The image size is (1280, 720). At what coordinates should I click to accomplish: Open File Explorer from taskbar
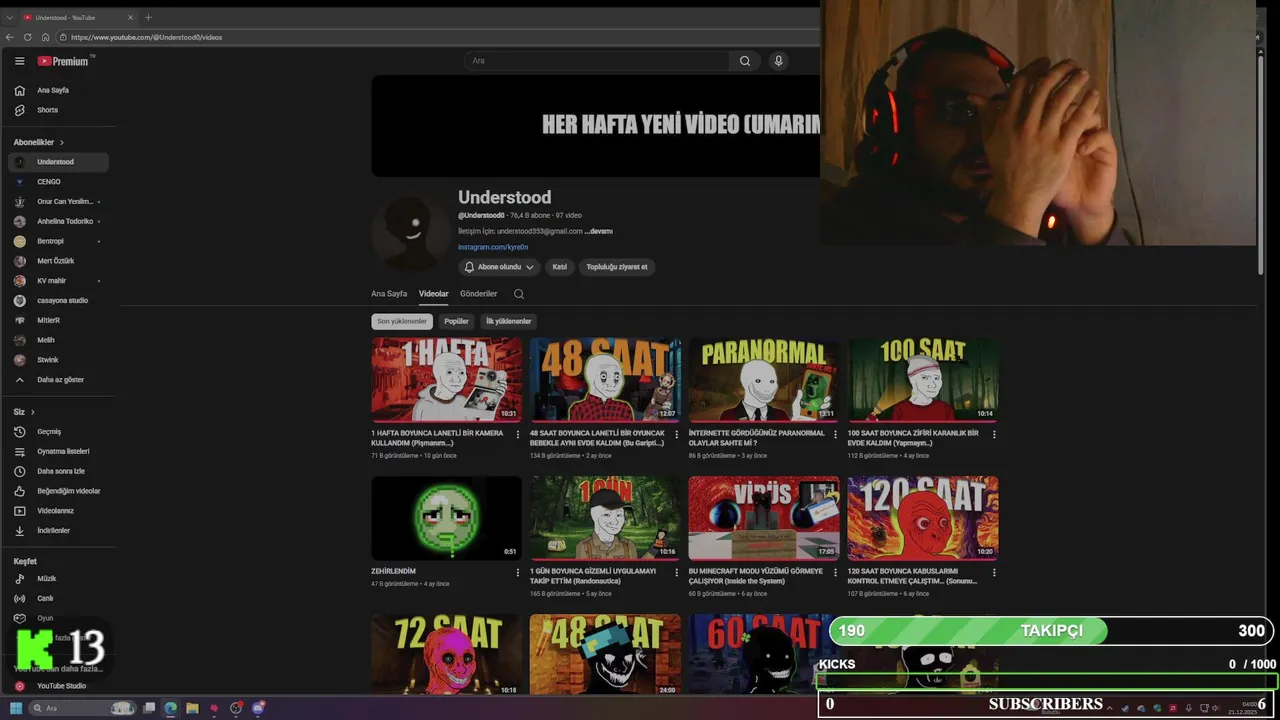point(192,708)
